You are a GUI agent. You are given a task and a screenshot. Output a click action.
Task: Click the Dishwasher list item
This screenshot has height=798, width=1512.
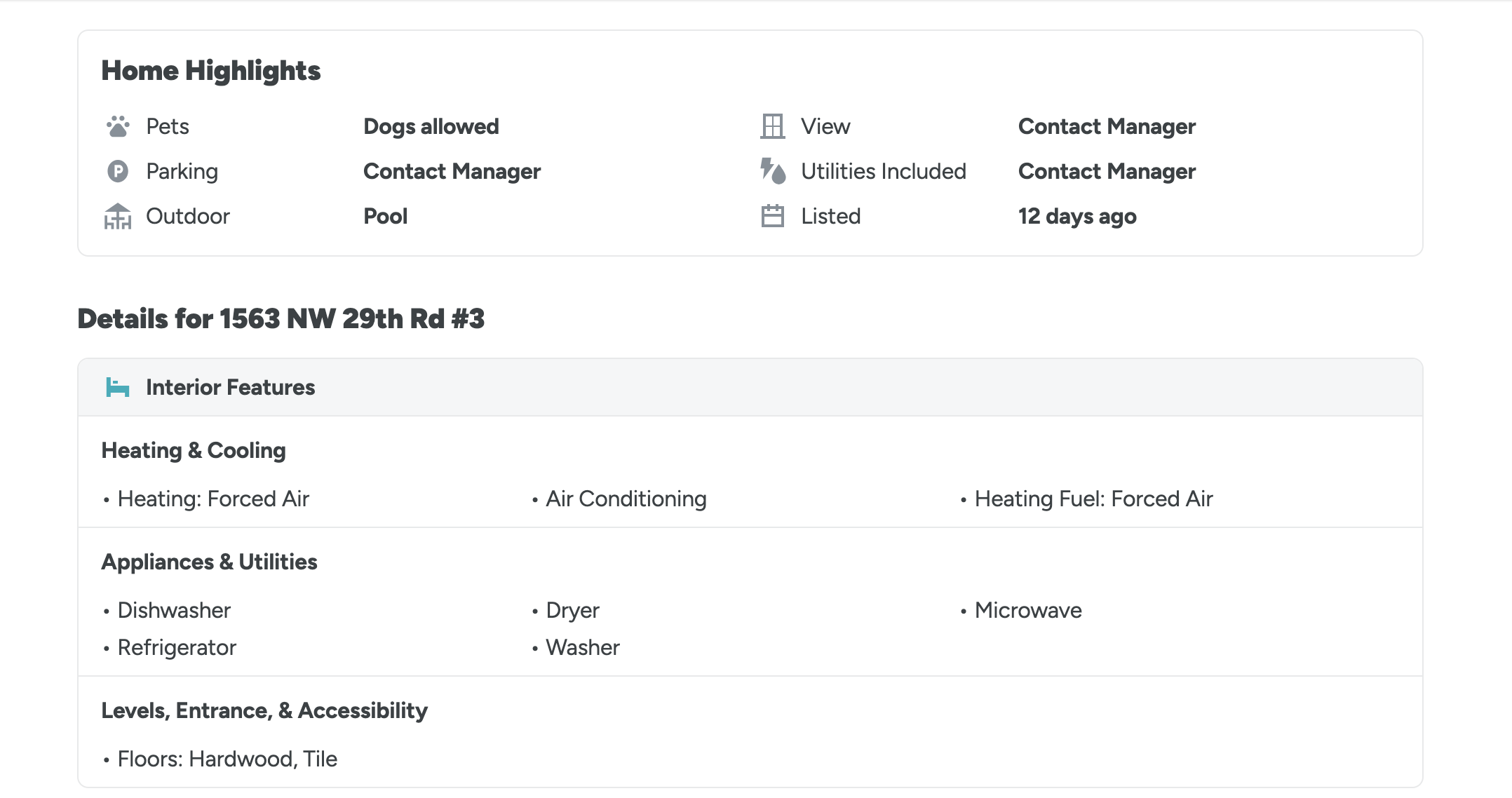(x=174, y=610)
